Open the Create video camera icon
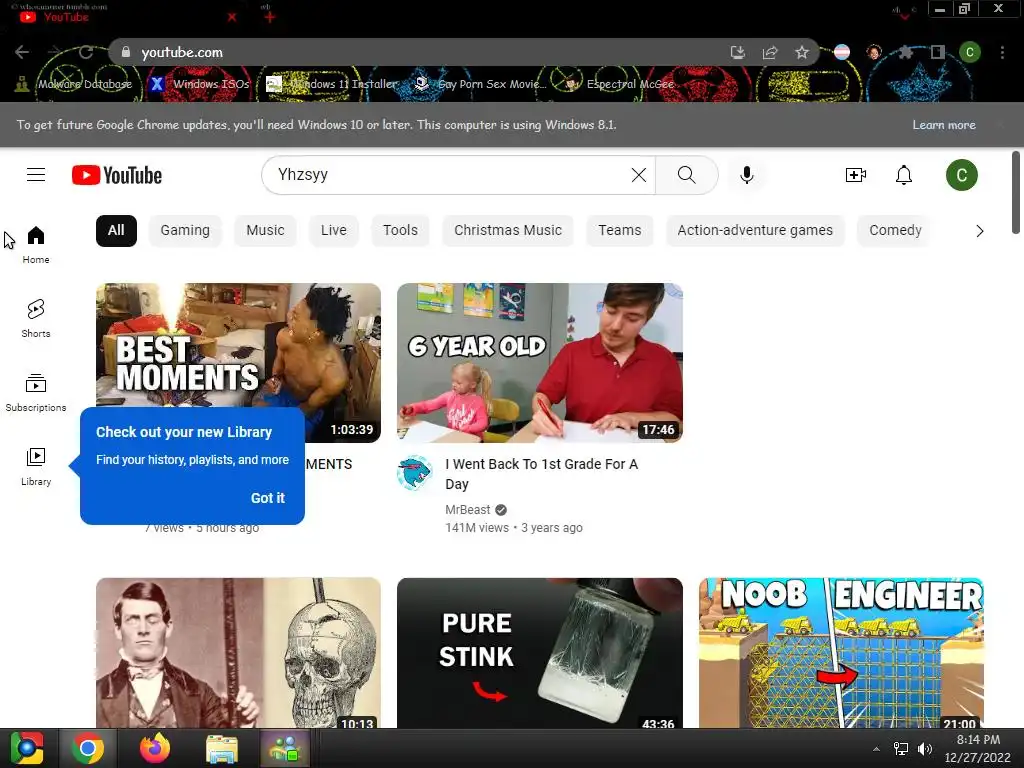 coord(856,175)
